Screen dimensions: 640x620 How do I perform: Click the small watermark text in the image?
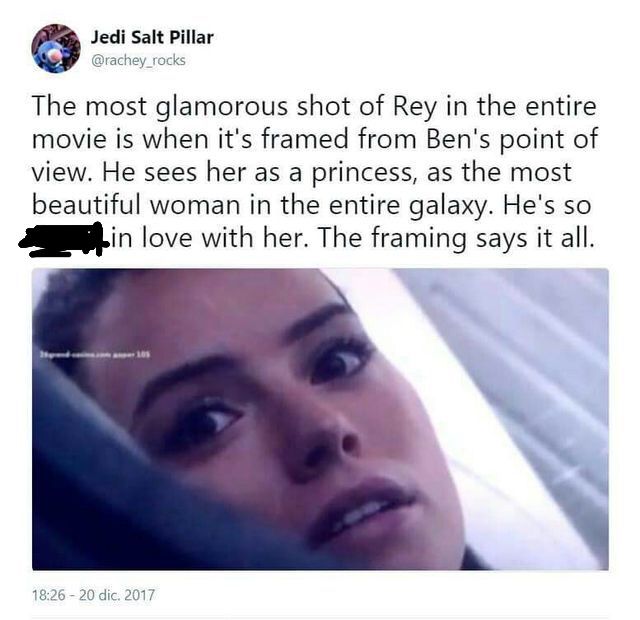[x=94, y=355]
